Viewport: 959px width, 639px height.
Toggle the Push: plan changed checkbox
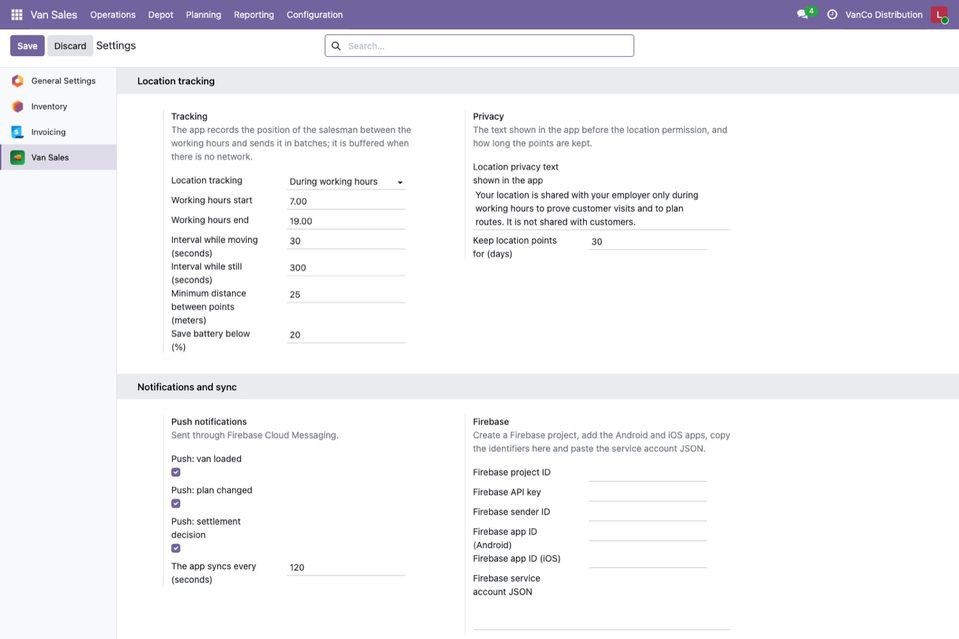click(176, 504)
